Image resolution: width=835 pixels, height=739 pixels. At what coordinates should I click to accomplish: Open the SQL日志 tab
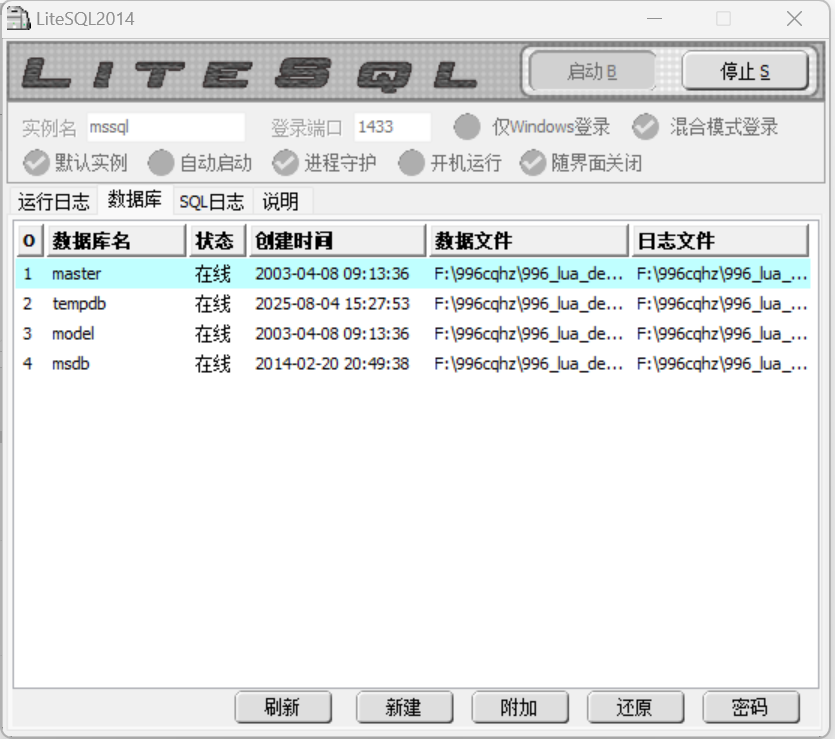click(x=211, y=202)
